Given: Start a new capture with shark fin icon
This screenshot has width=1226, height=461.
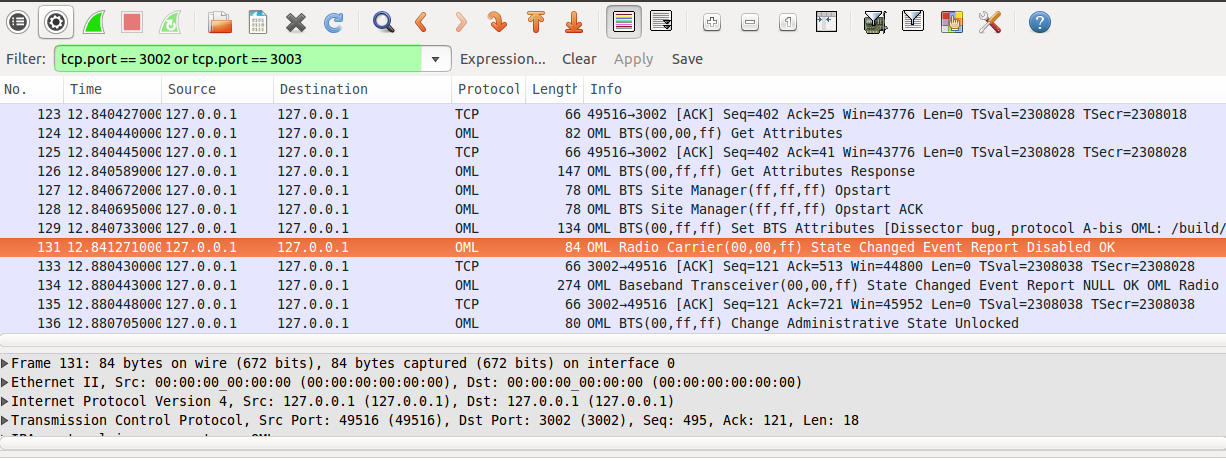Looking at the screenshot, I should pos(95,21).
